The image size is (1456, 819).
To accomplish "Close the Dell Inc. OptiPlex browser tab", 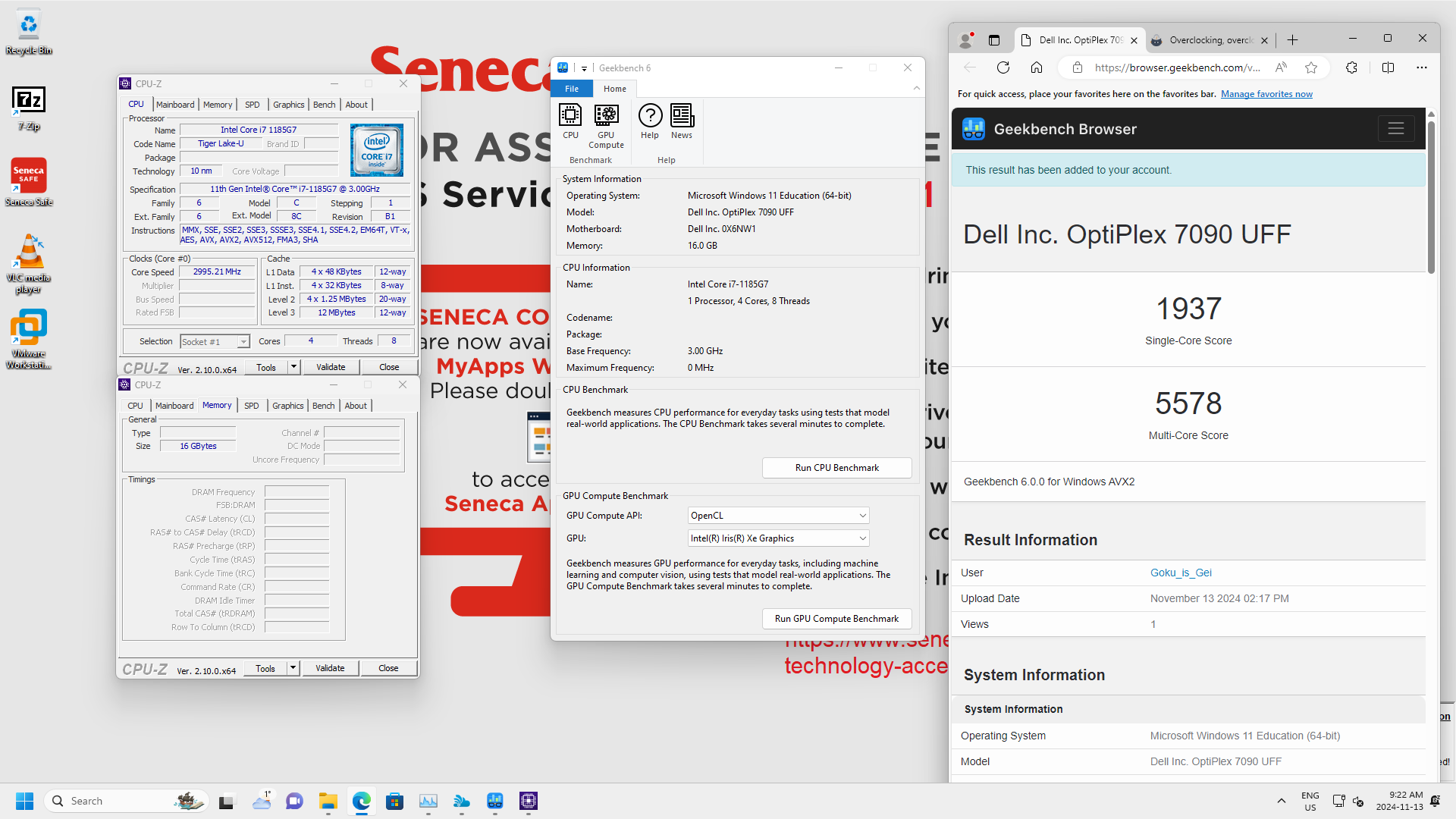I will point(1134,40).
